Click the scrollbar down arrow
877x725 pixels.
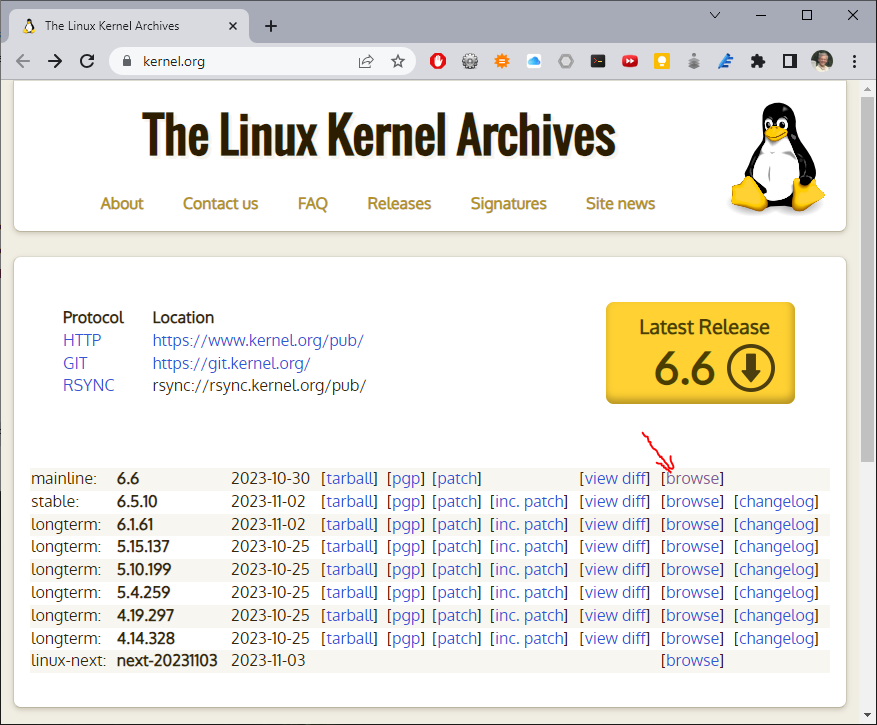(867, 712)
